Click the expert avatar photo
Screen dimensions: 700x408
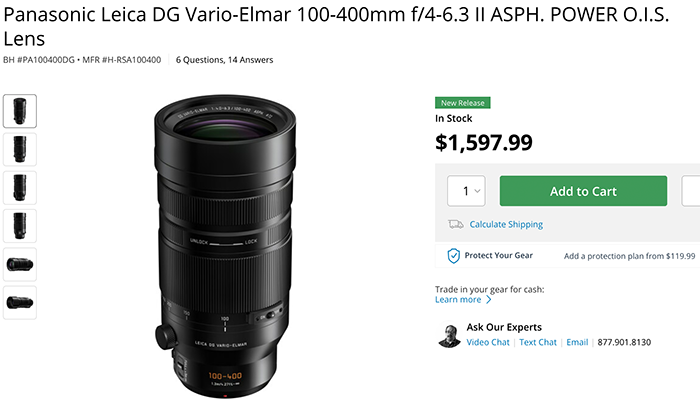point(449,336)
